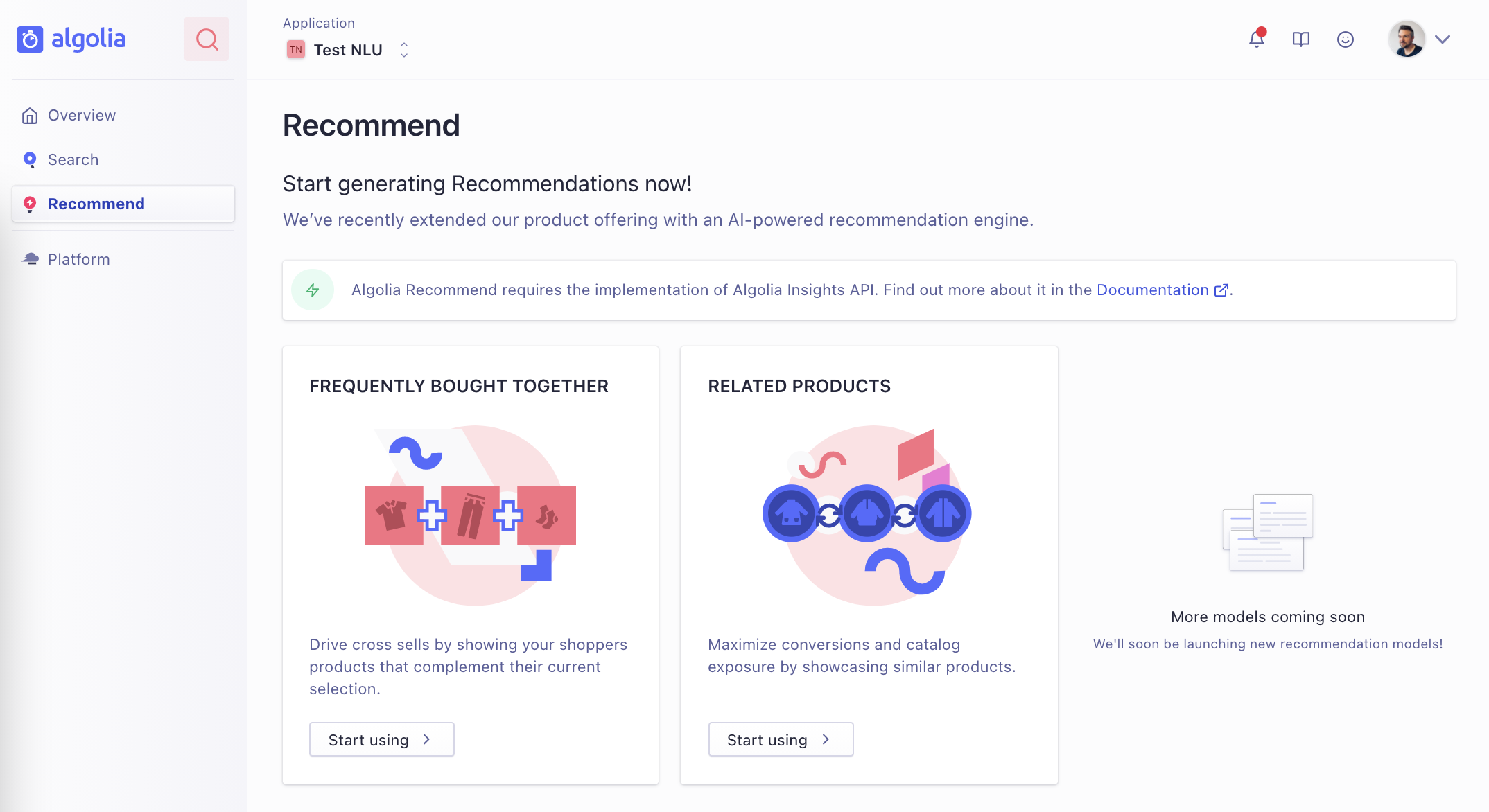Click the TN application badge
1489x812 pixels.
point(295,49)
